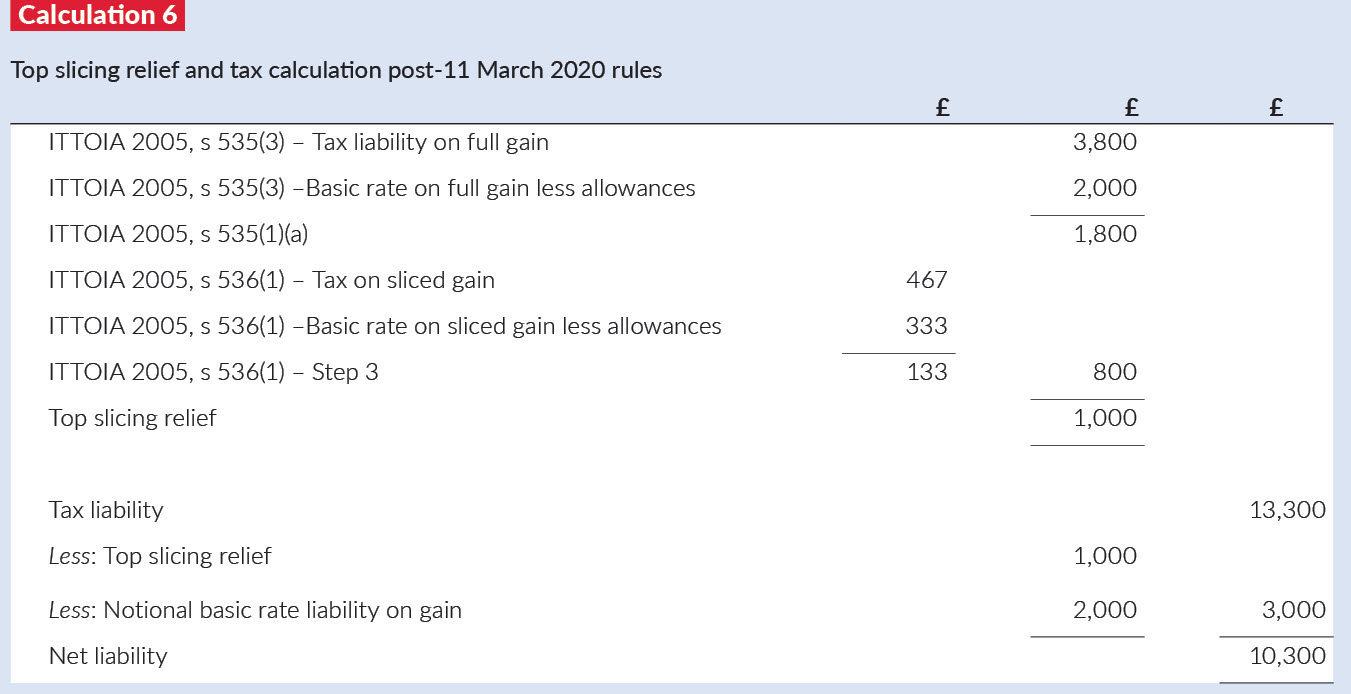Click the 3,800 value
This screenshot has width=1351, height=694.
click(1104, 142)
